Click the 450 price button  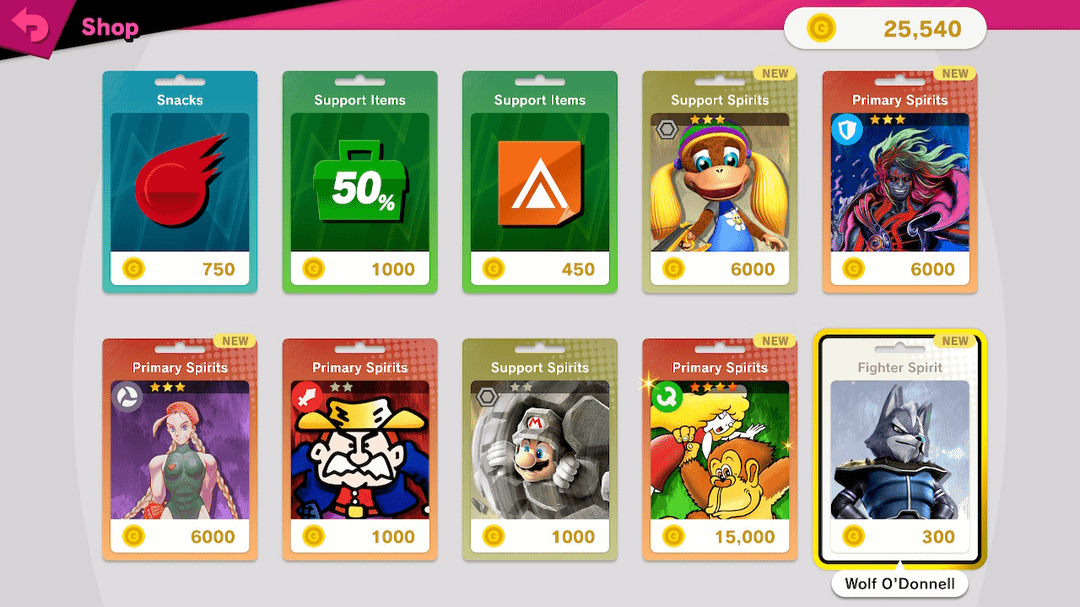(x=540, y=269)
